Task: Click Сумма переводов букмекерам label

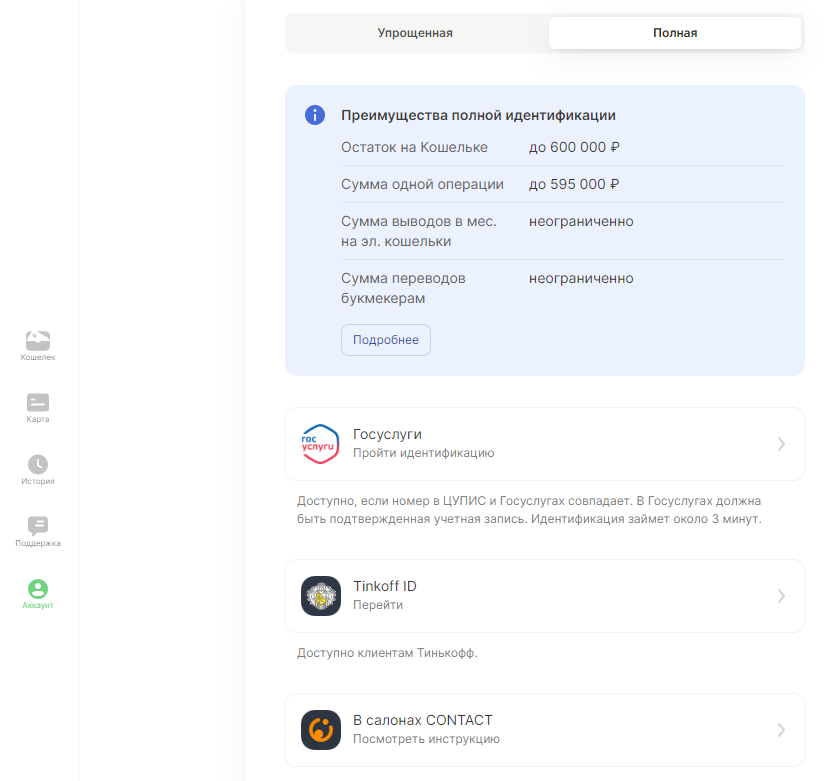Action: 403,288
